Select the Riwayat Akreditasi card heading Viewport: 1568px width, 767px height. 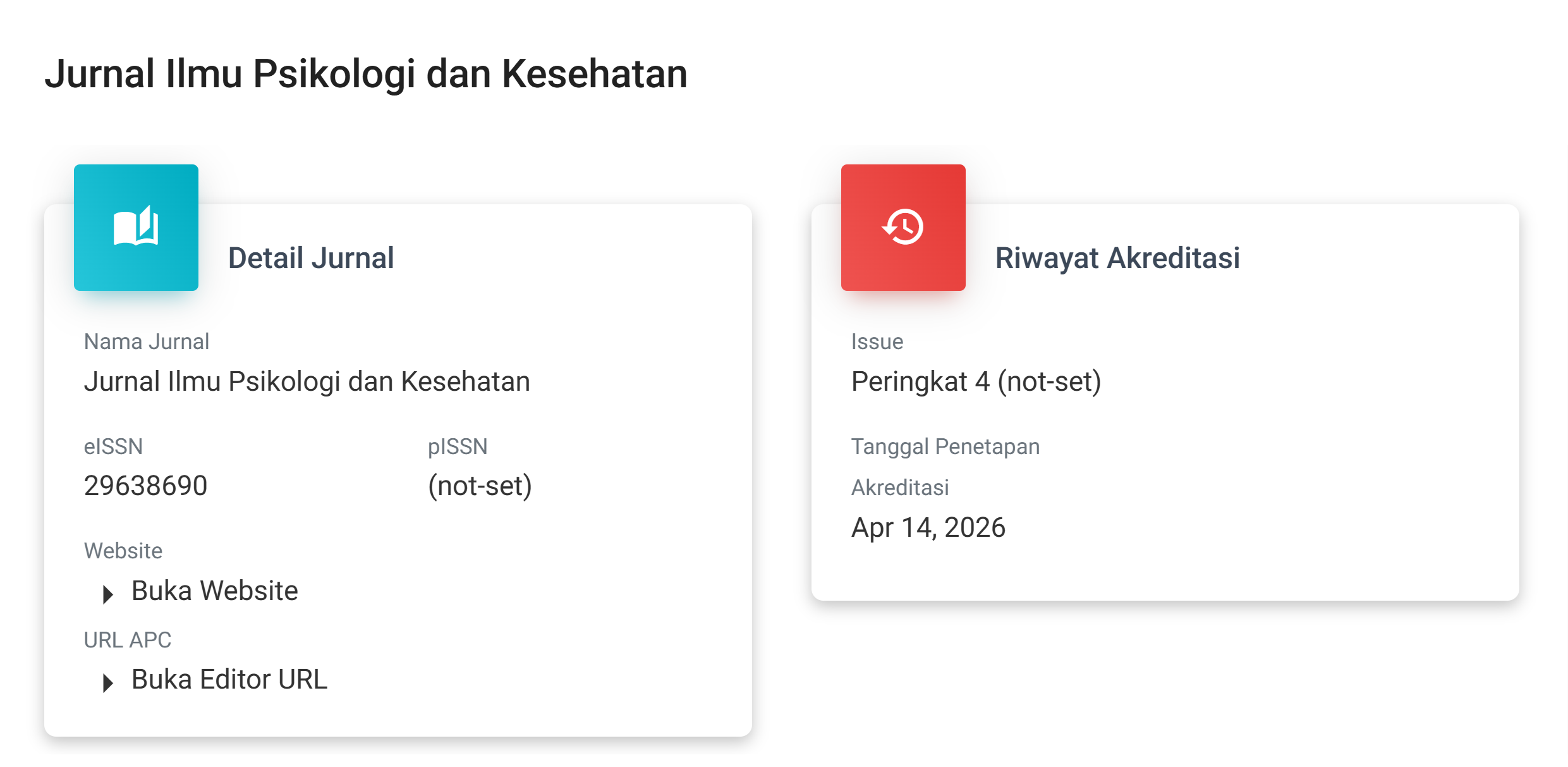click(1117, 258)
